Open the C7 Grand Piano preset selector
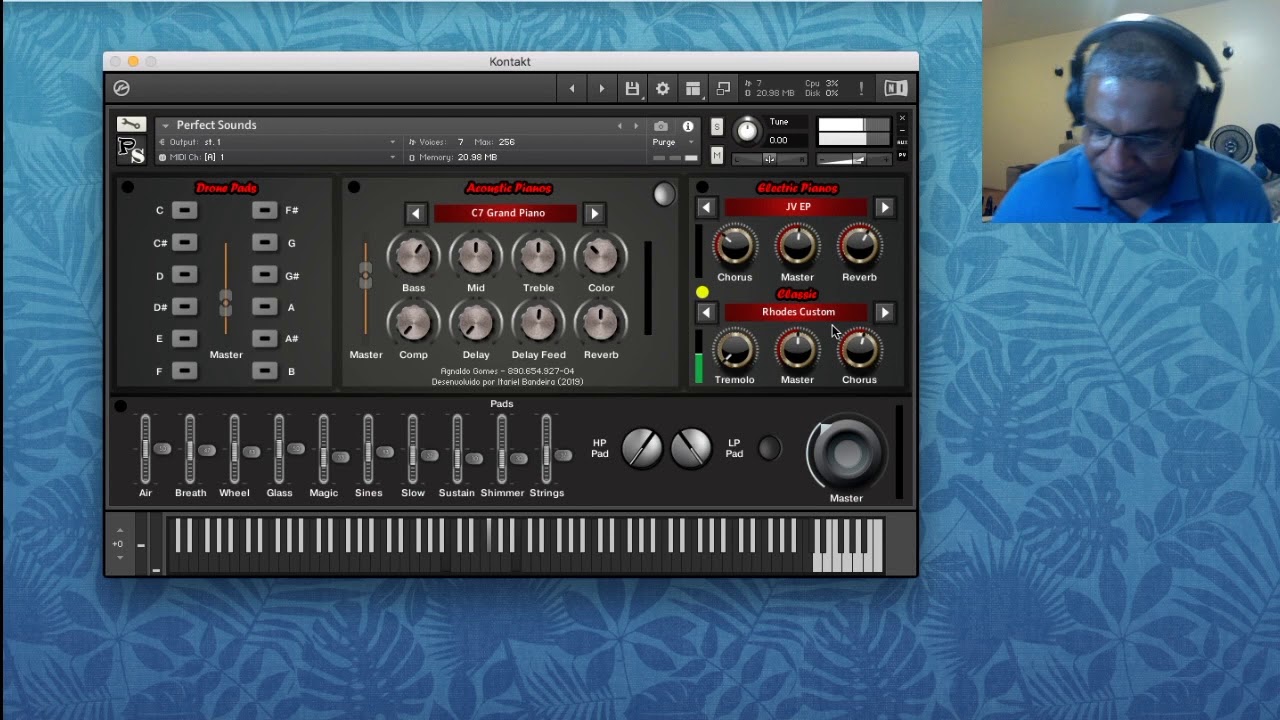 [x=505, y=213]
